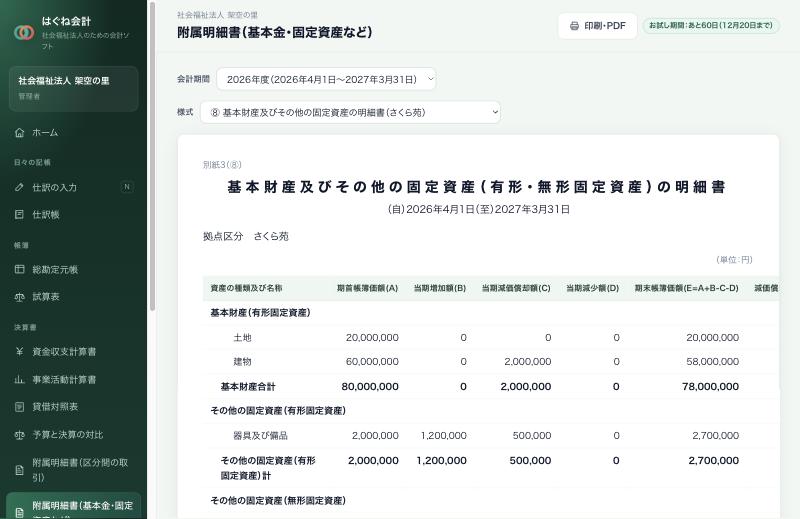This screenshot has height=519, width=800.
Task: Click the 別紙3(⑧) label
Action: click(x=222, y=165)
